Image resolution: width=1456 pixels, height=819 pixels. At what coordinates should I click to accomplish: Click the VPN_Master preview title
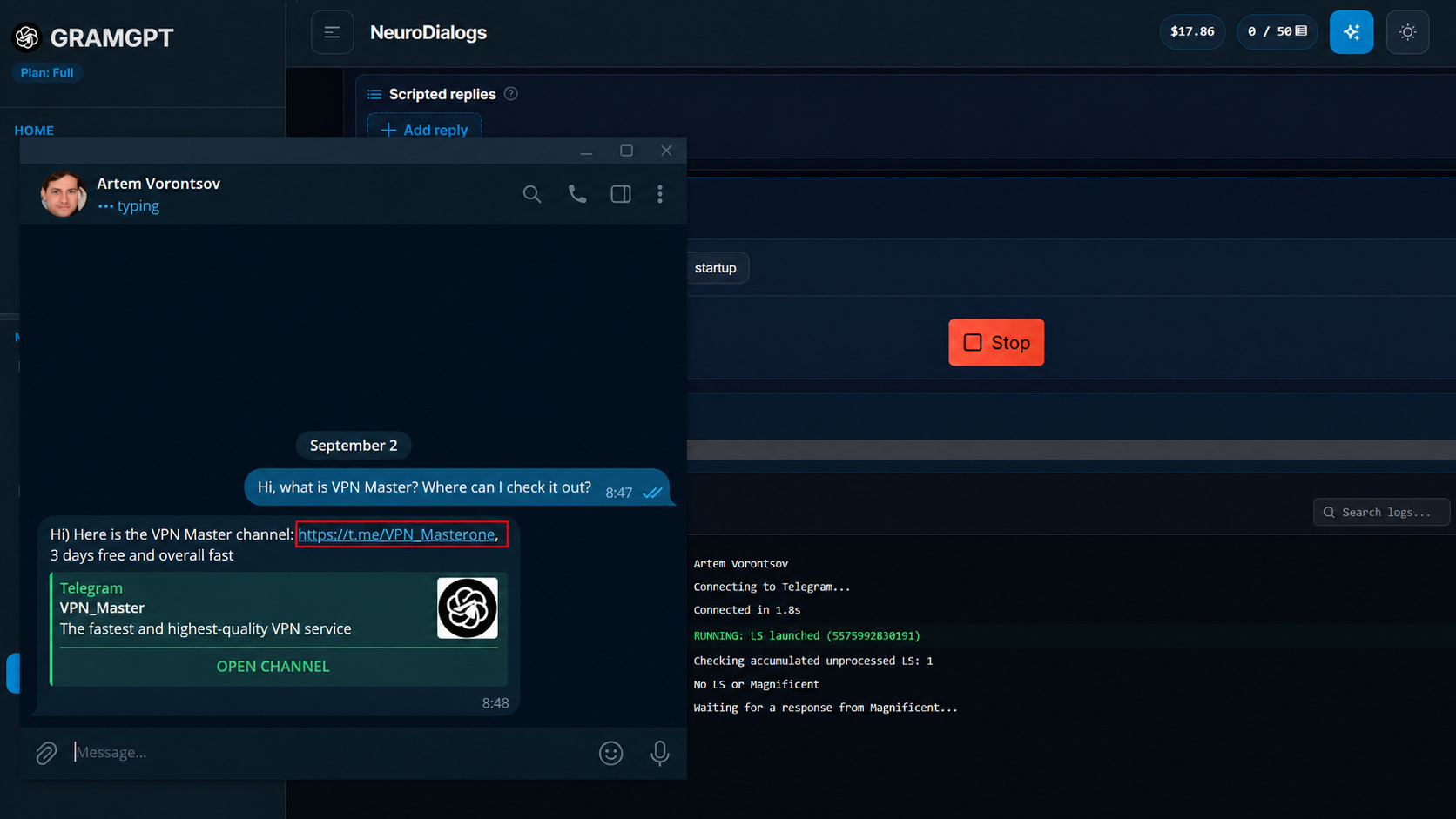tap(102, 608)
